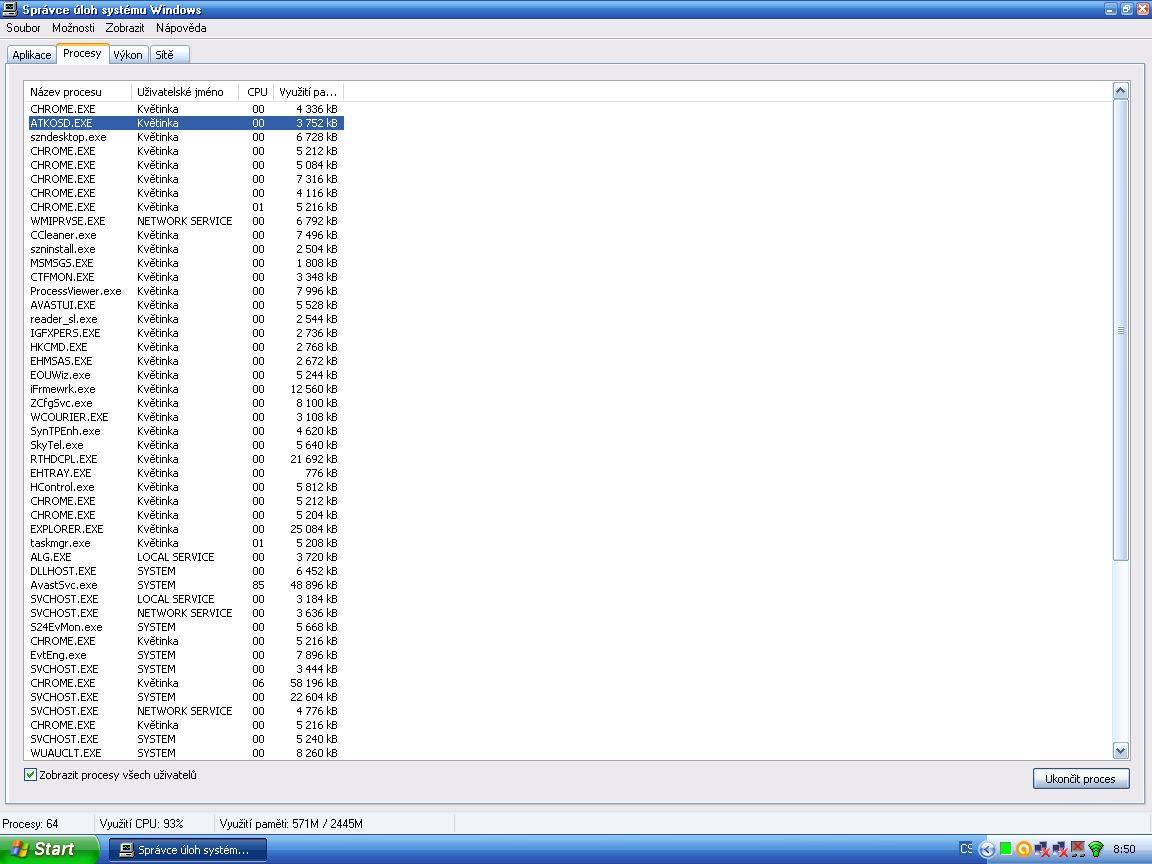
Task: Open the Windows Start button
Action: 48,849
